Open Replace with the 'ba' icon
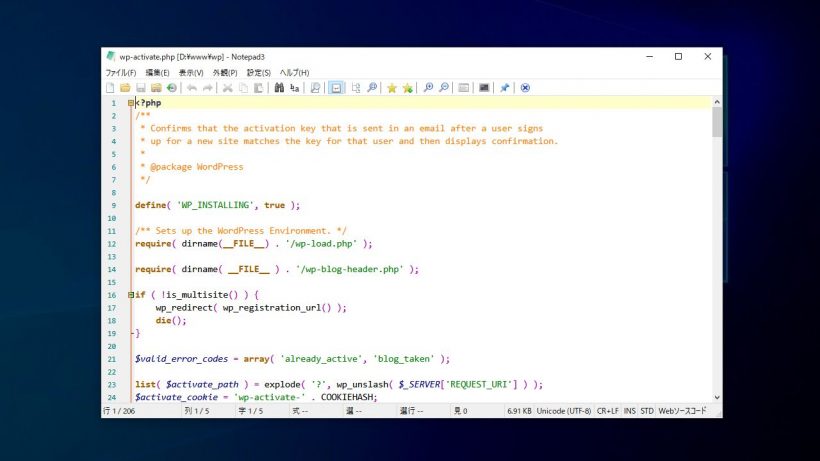Image resolution: width=820 pixels, height=461 pixels. (294, 88)
